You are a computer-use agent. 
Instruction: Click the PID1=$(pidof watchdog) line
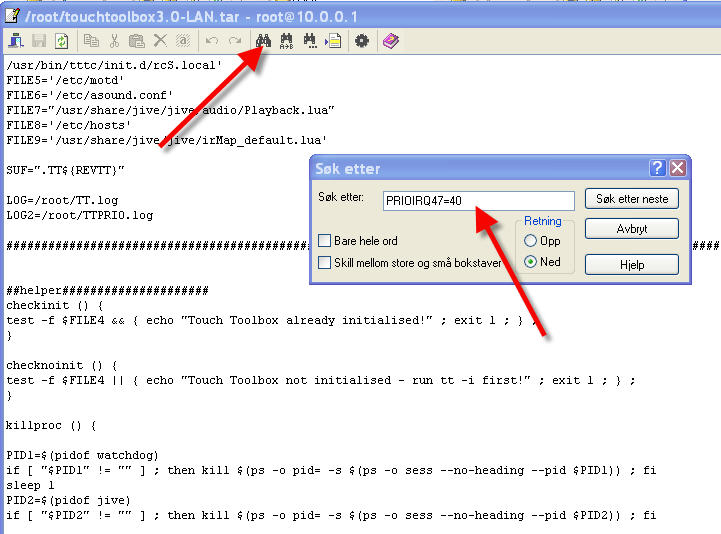click(82, 455)
